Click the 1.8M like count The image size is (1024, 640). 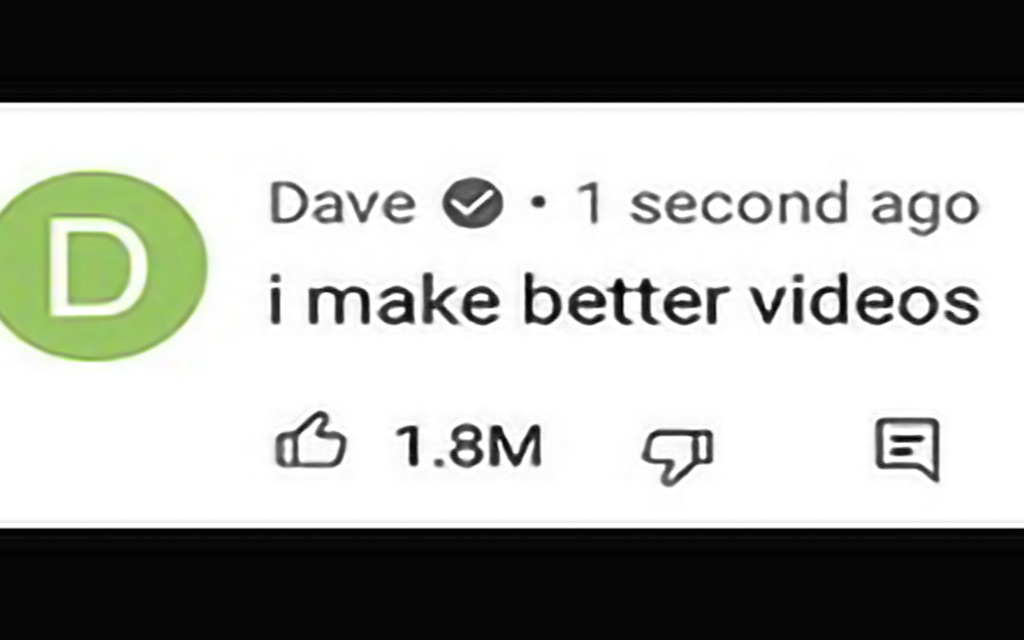tap(469, 446)
